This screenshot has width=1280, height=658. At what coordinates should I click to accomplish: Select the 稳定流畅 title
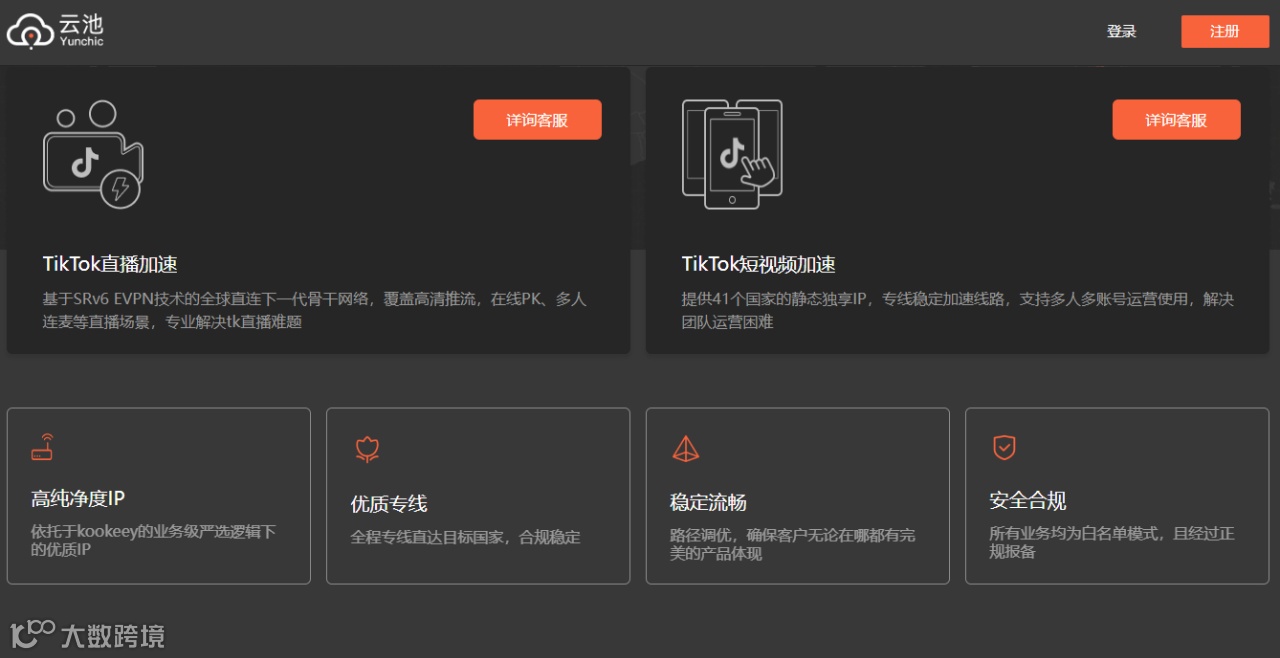click(x=708, y=502)
